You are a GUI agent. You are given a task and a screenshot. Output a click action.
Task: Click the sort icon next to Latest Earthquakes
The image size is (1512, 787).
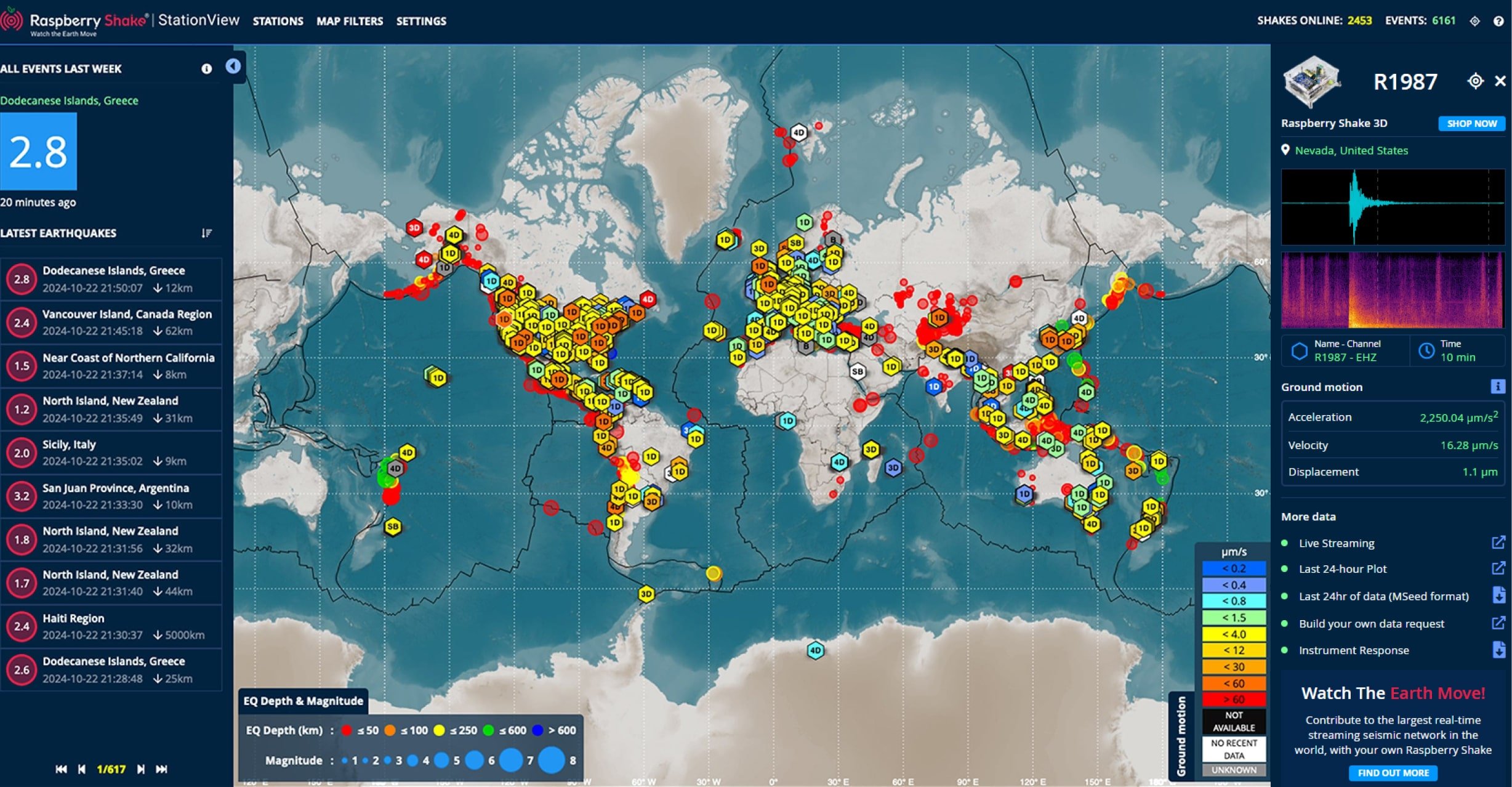(206, 233)
